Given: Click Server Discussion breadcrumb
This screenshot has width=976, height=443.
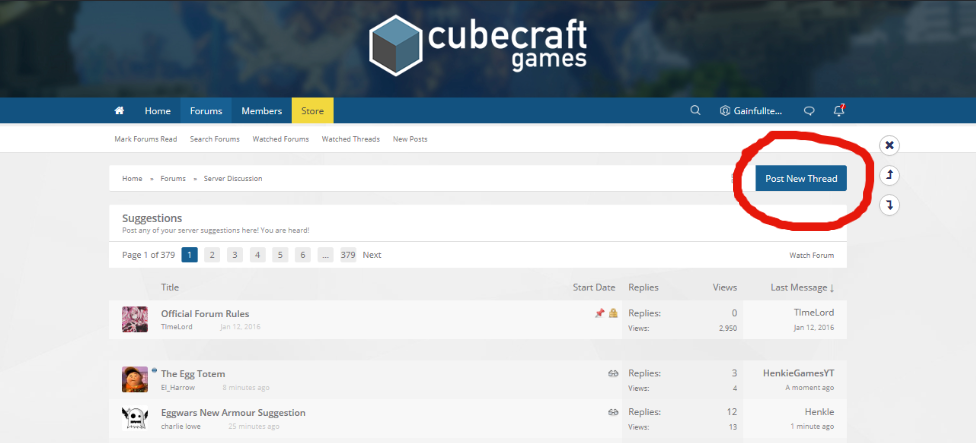Looking at the screenshot, I should (x=233, y=179).
